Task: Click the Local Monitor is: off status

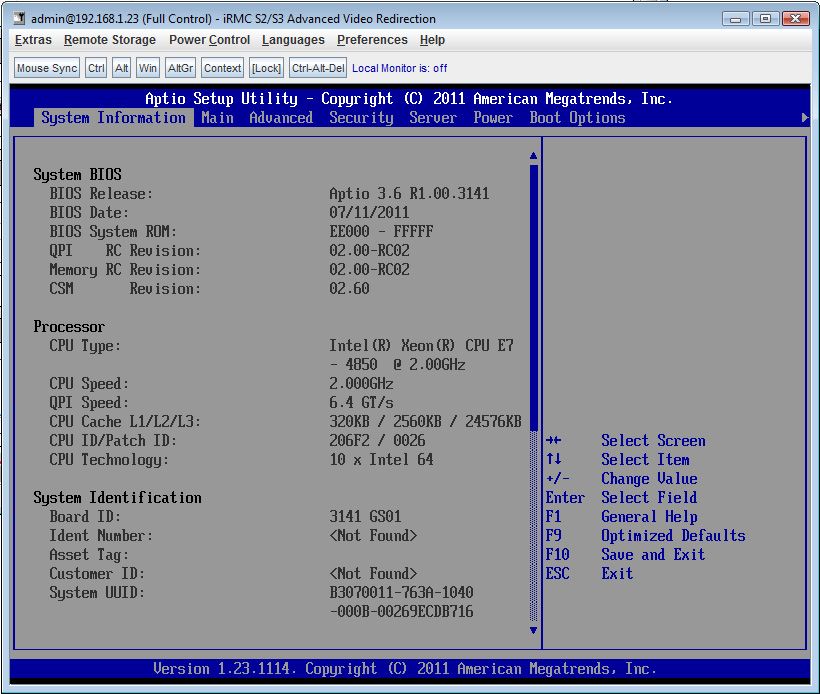Action: (400, 68)
